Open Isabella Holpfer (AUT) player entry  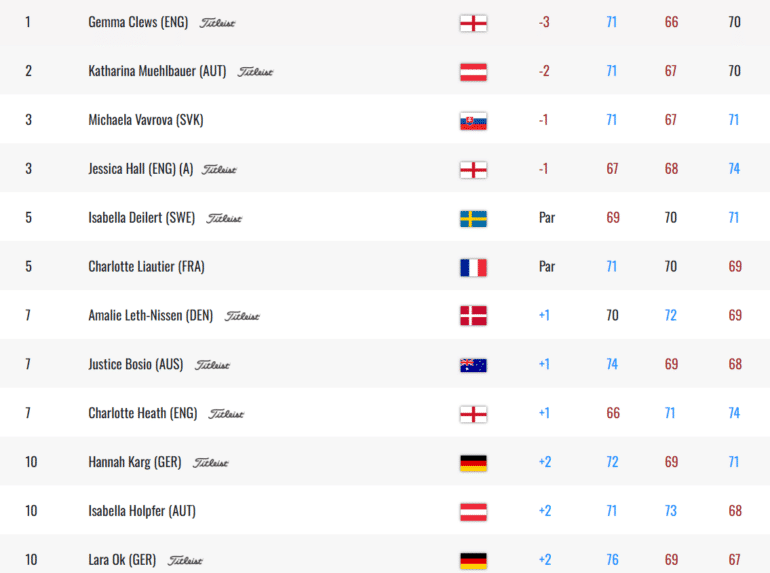142,511
